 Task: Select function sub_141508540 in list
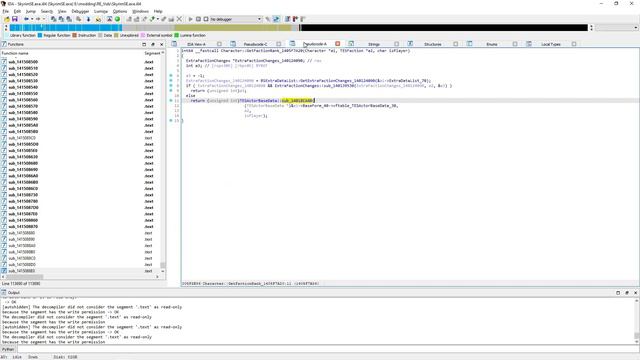pos(23,87)
